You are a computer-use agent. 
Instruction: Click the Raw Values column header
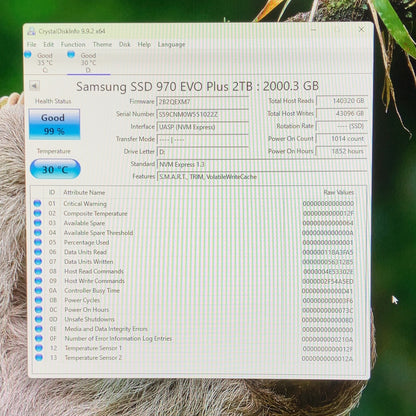click(x=338, y=192)
